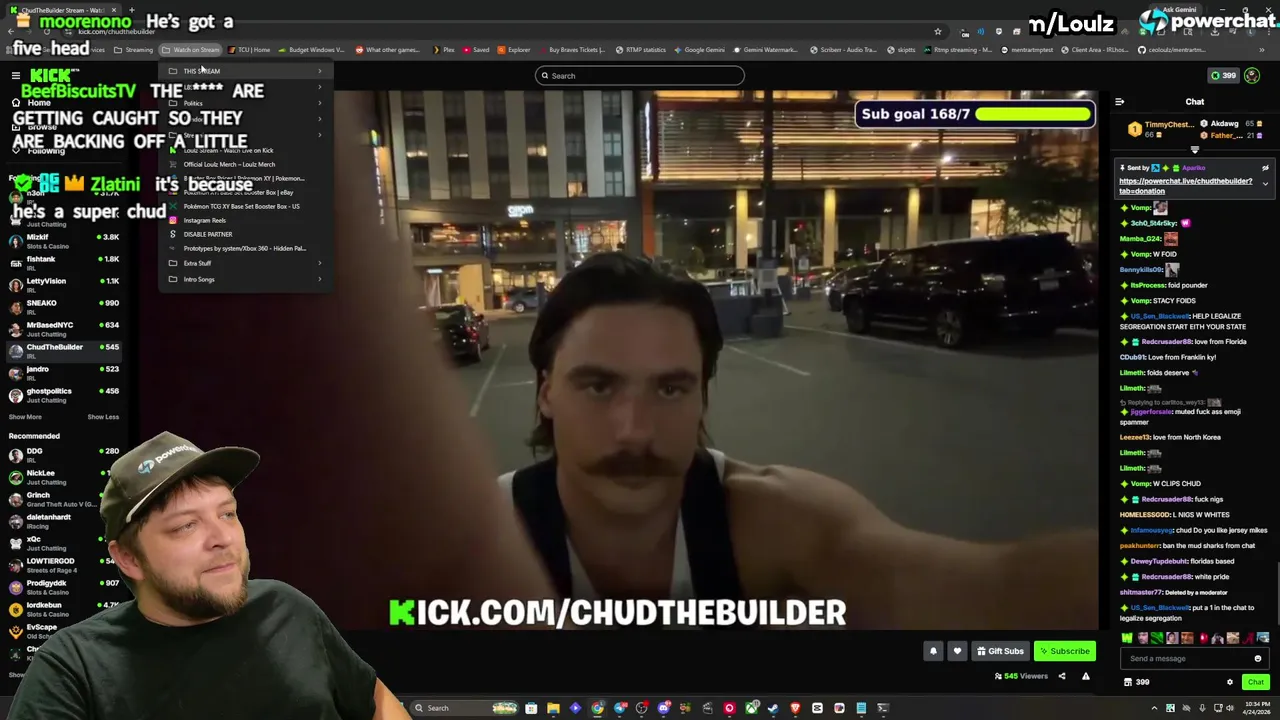
Task: Open ghostpolitics channel in sidebar
Action: tap(64, 395)
